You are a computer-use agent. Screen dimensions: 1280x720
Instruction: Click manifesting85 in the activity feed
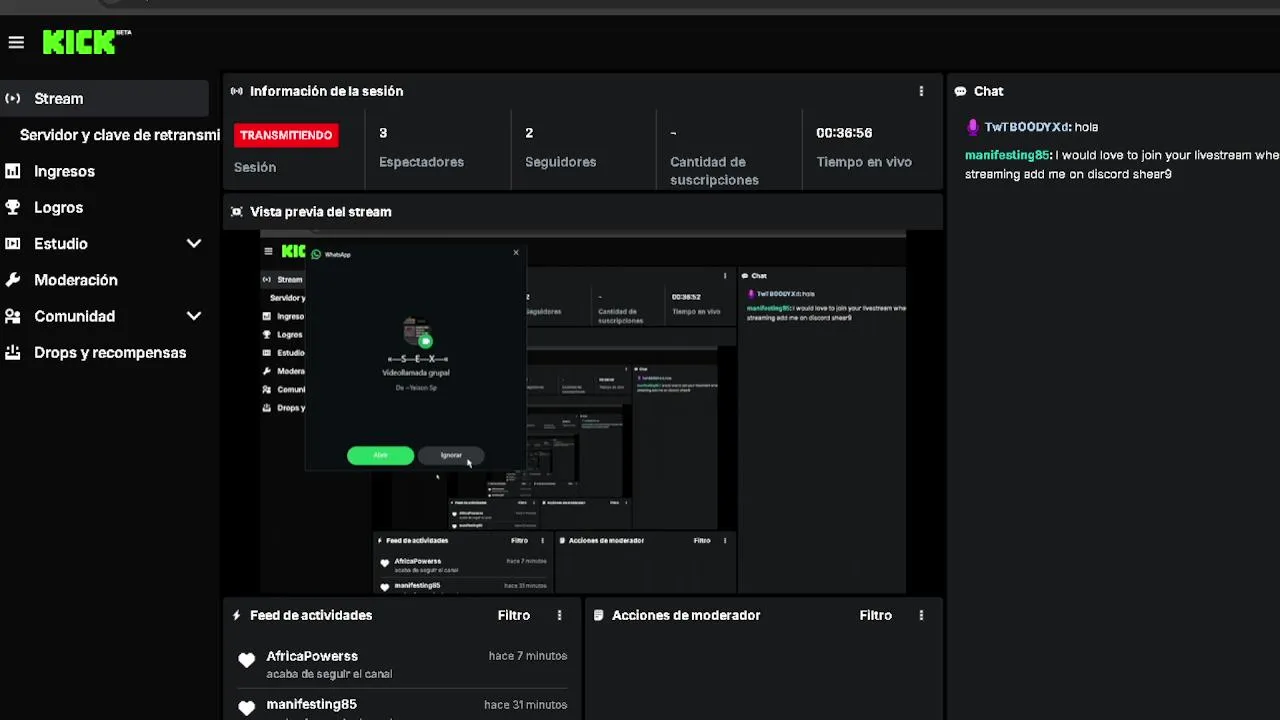[311, 704]
